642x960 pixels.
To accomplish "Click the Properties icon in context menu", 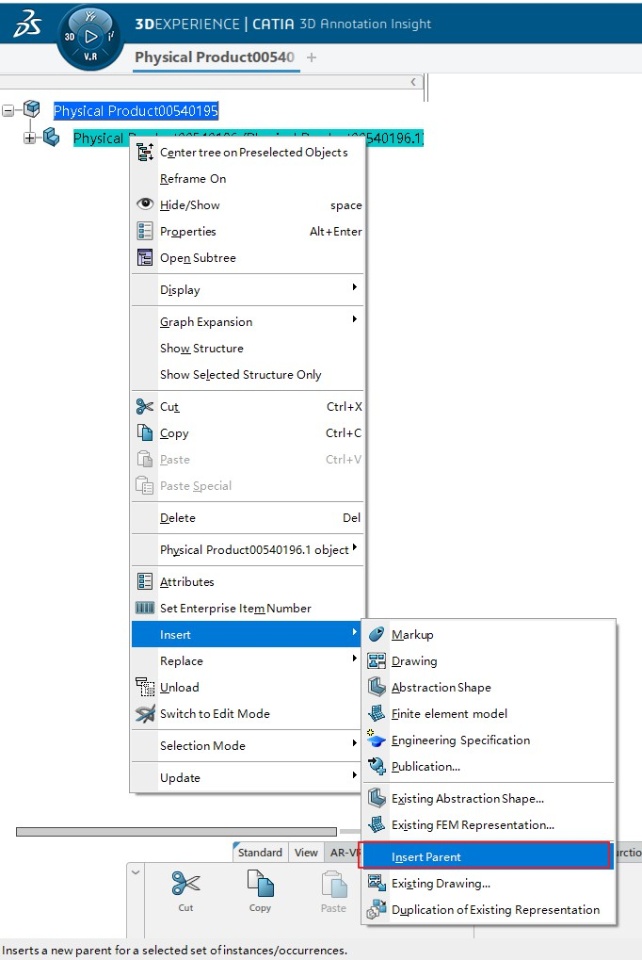I will click(145, 231).
